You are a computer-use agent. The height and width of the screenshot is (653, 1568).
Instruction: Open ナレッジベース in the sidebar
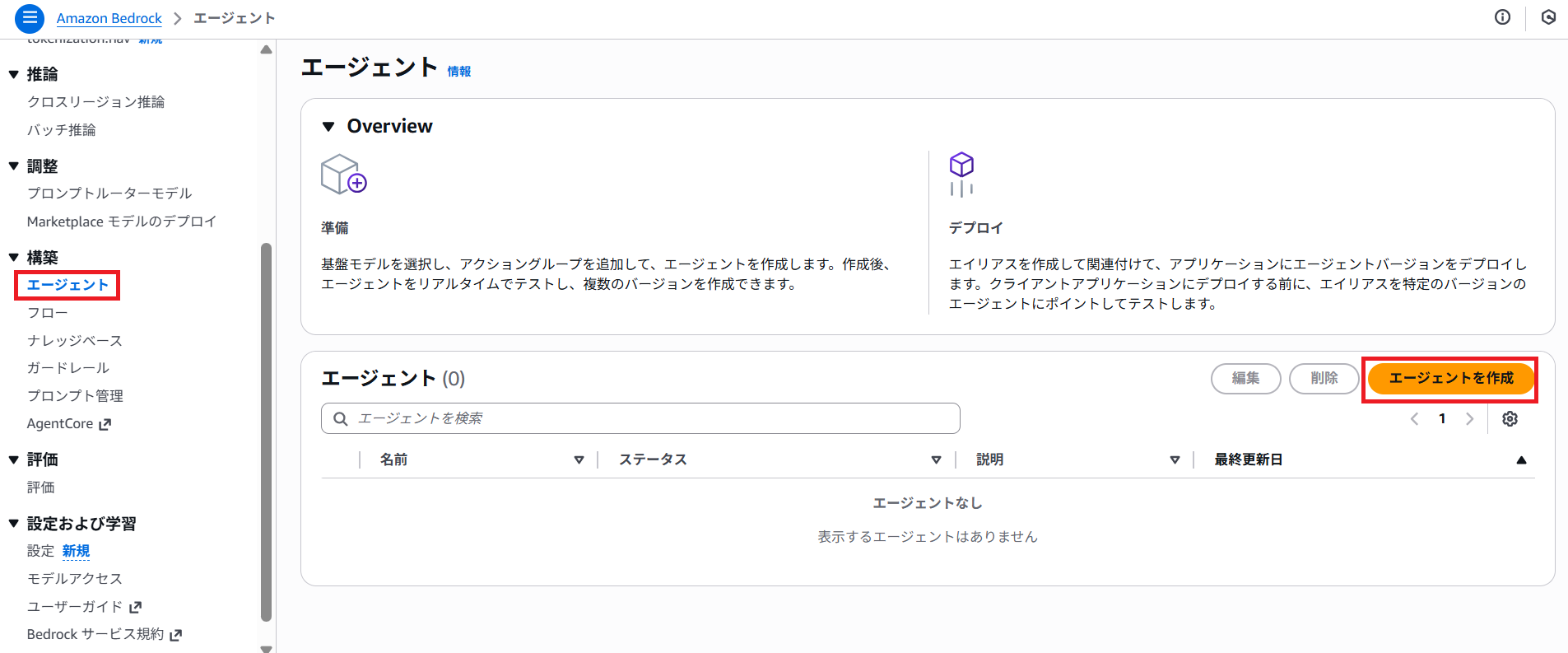tap(75, 341)
